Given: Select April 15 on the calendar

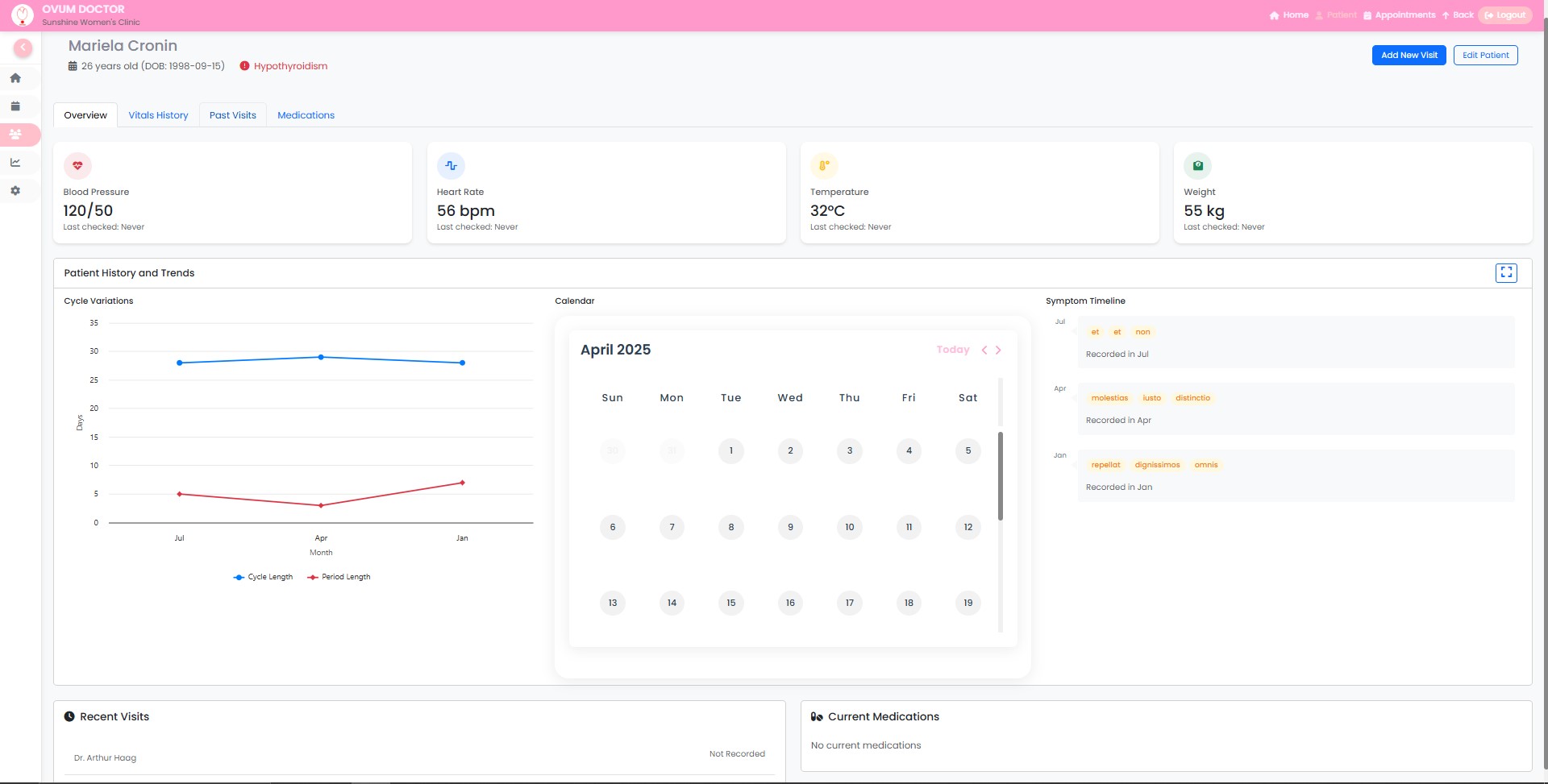Looking at the screenshot, I should 731,603.
